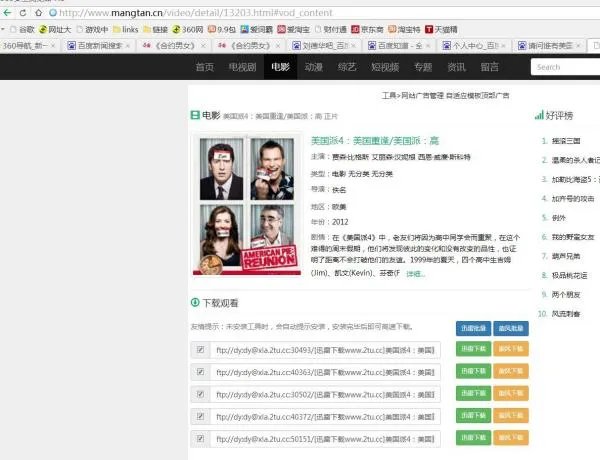Close the 刘德华吧 browser tab
600x460 pixels.
354,46
